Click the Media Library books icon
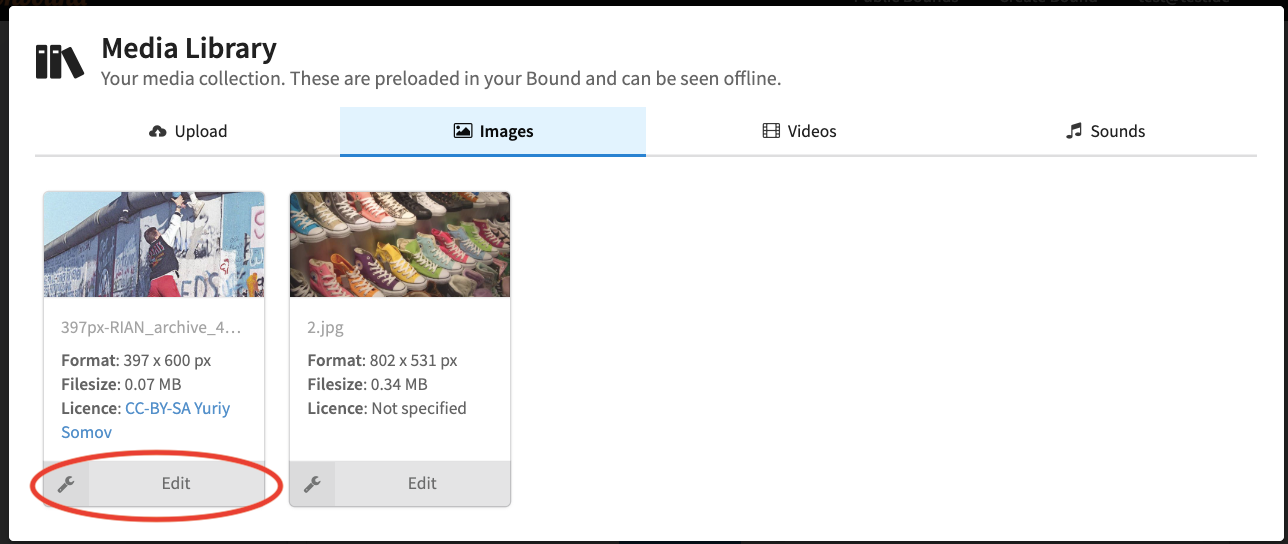This screenshot has height=544, width=1288. coord(60,62)
